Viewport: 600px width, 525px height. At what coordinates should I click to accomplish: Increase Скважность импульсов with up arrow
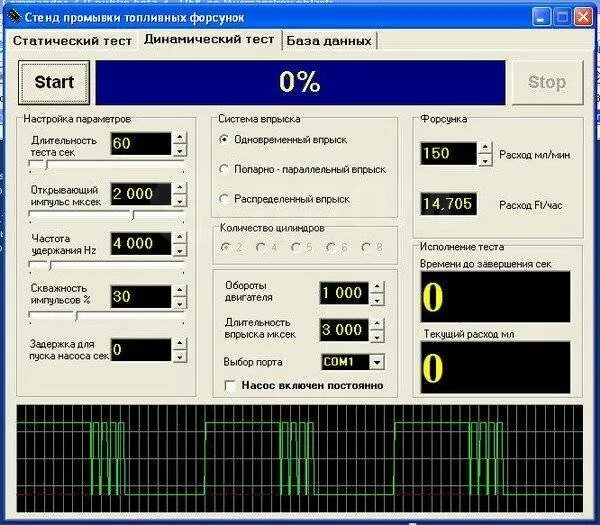(x=179, y=290)
